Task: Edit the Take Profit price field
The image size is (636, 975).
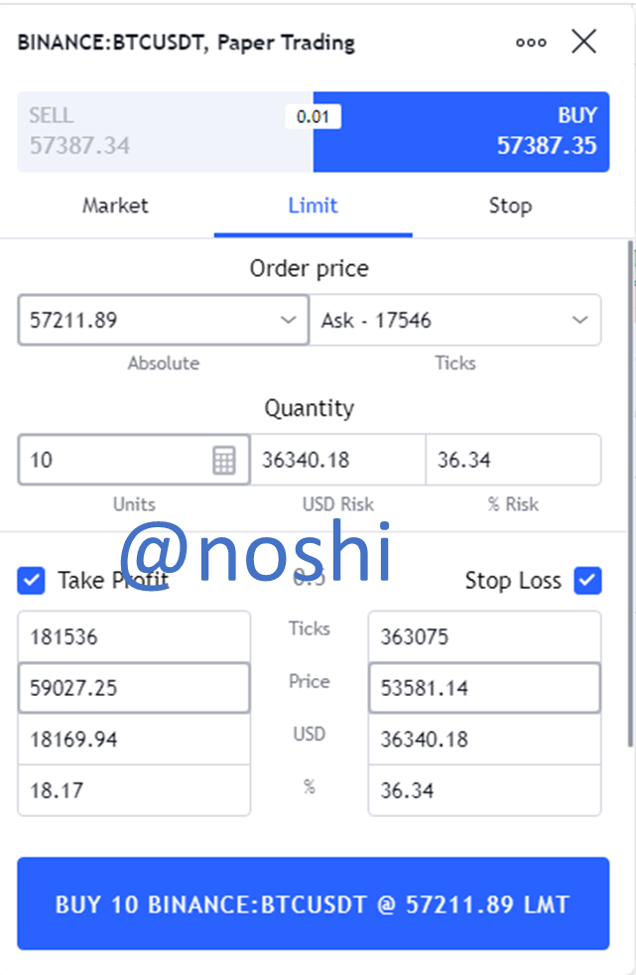Action: pos(133,688)
